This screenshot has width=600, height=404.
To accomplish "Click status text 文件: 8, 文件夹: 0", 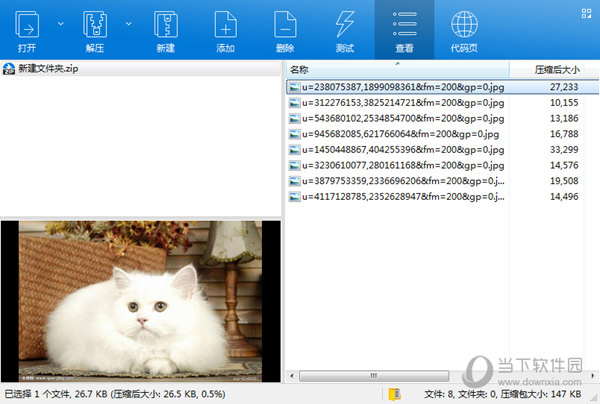I will click(461, 394).
